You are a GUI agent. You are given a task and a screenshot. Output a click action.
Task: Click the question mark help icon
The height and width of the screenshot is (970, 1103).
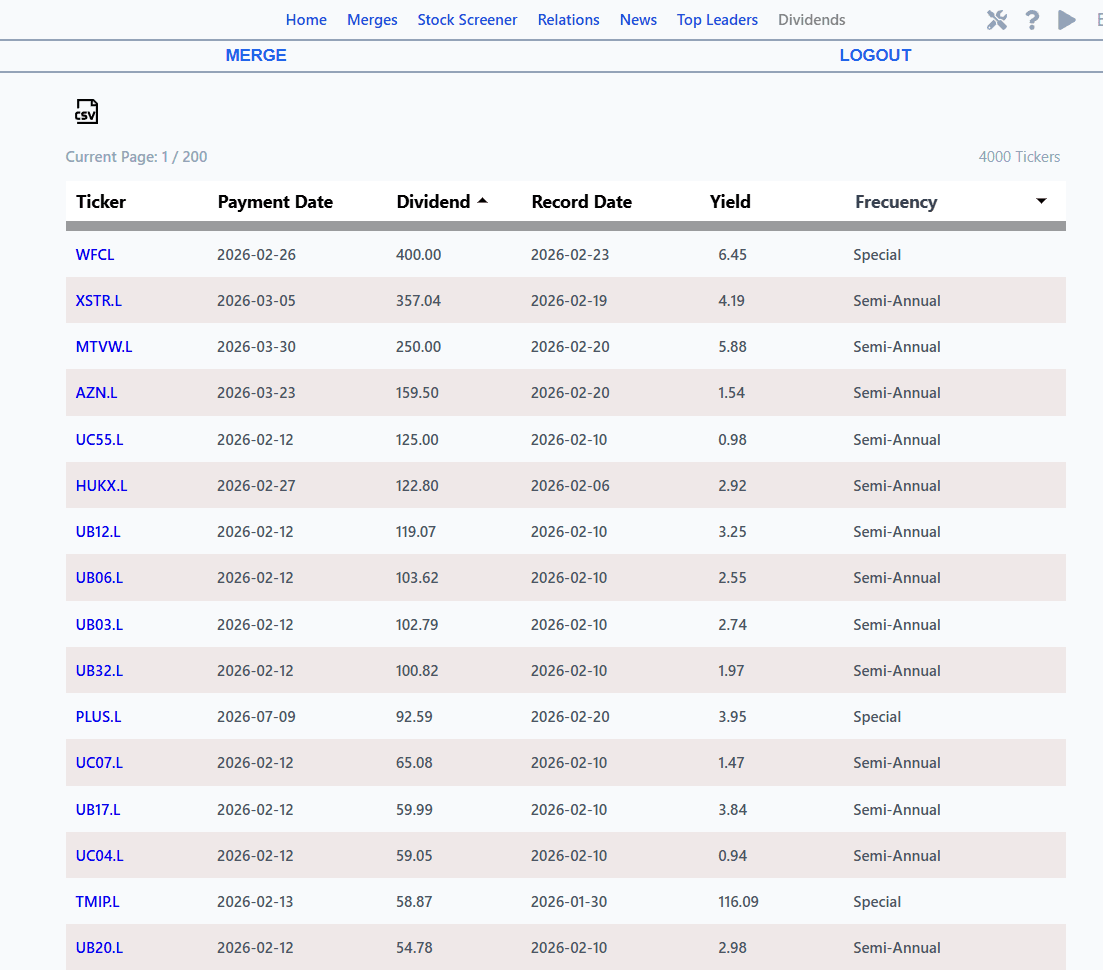point(1032,20)
